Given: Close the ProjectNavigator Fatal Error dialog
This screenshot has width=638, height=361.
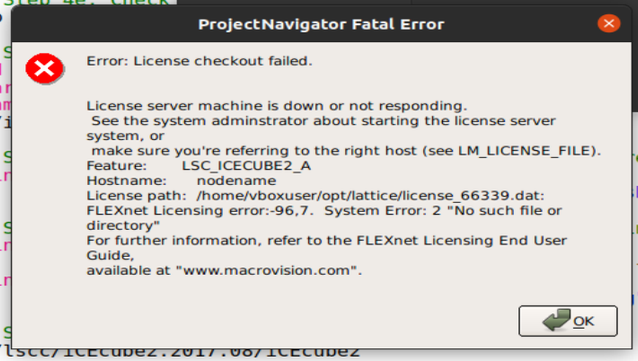Looking at the screenshot, I should [609, 23].
